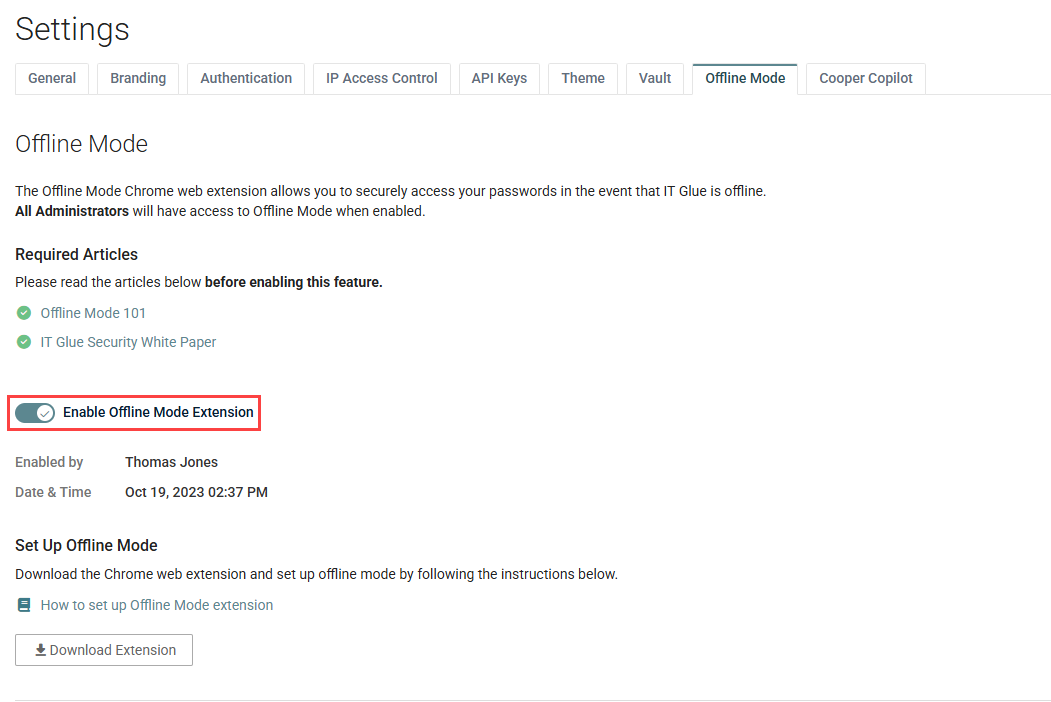The height and width of the screenshot is (702, 1051).
Task: Go to the IP Access Control tab
Action: click(x=381, y=78)
